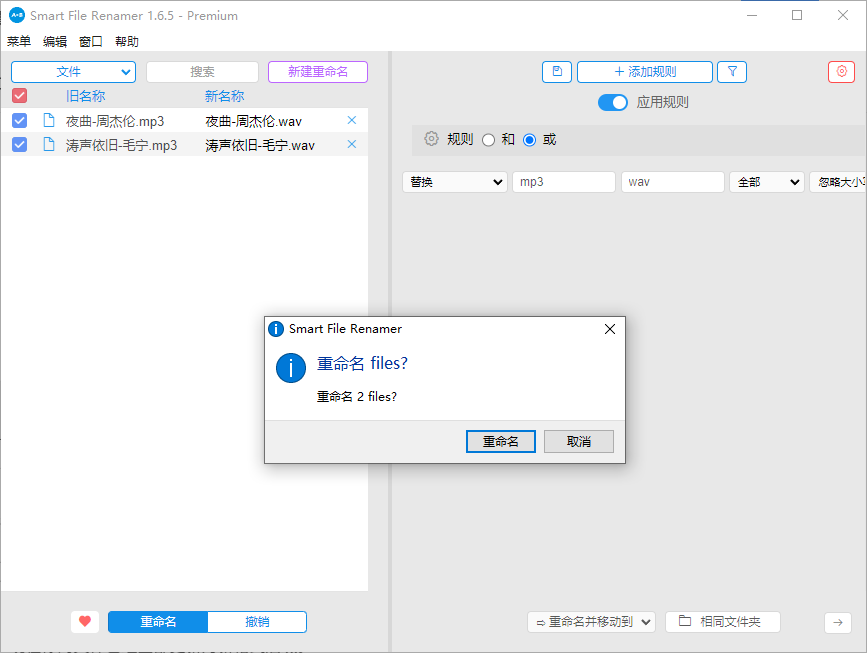Select the old name 涛声依旧-毛宁.mp3
Viewport: 867px width, 653px height.
pyautogui.click(x=122, y=145)
